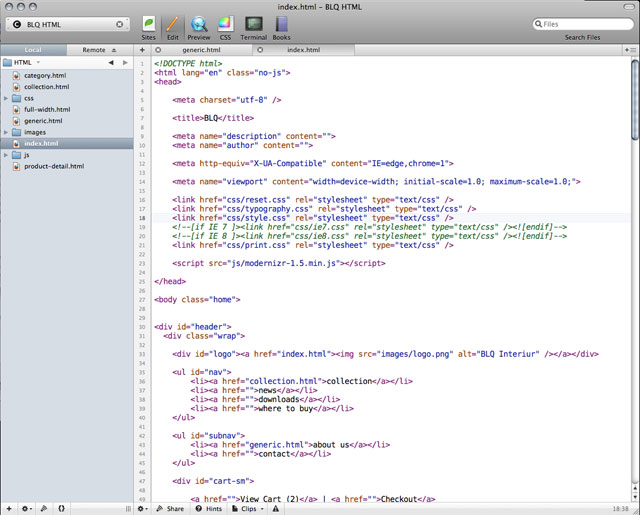Navigate back in file browser
640x515 pixels.
[111, 62]
